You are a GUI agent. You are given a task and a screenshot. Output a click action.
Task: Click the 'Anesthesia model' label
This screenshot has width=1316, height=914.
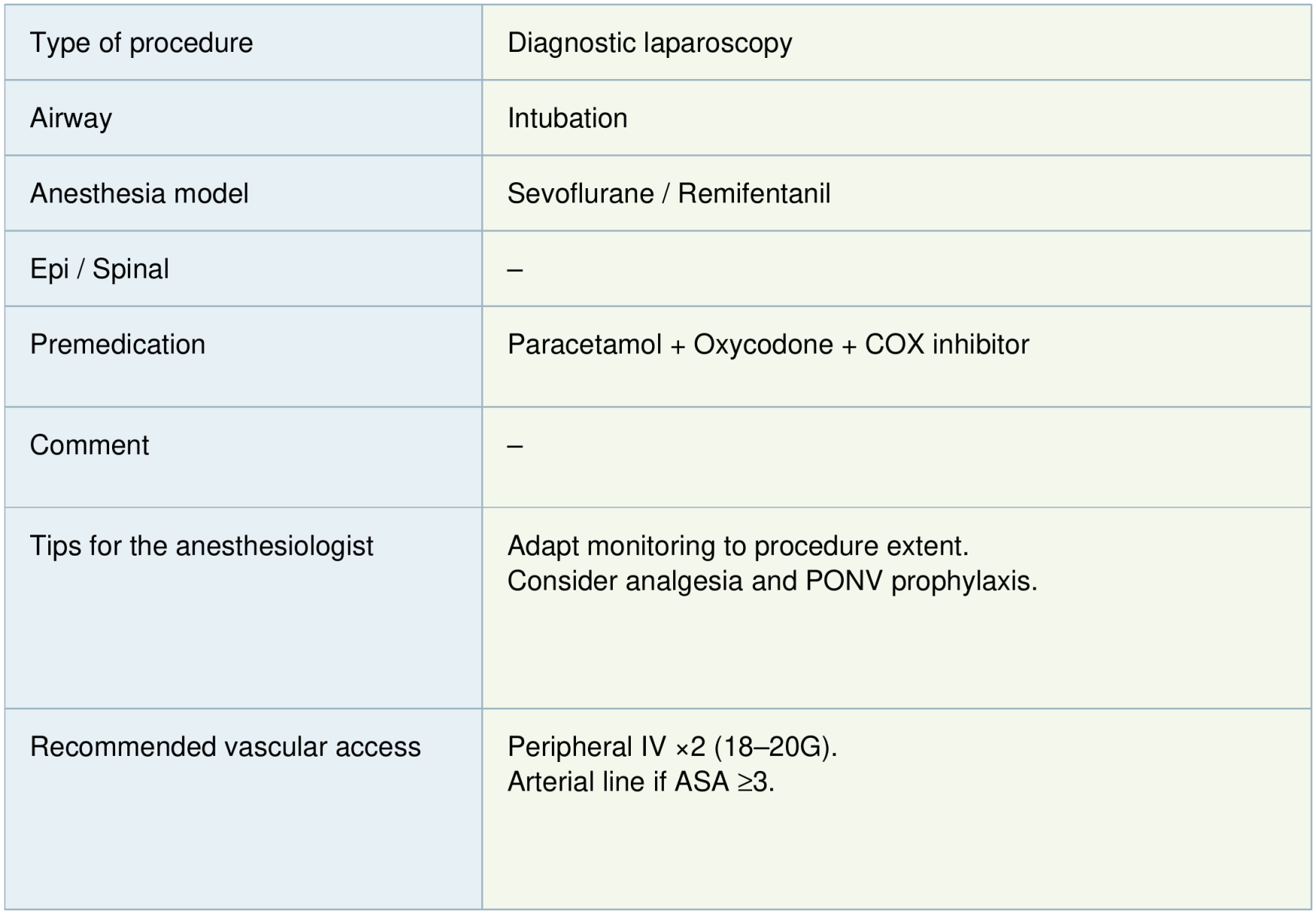pyautogui.click(x=139, y=193)
